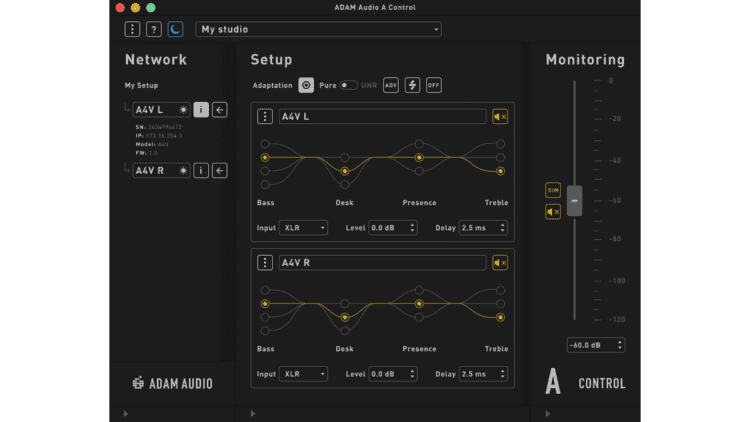750x422 pixels.
Task: Click the arrow button next to A4V L
Action: click(220, 110)
